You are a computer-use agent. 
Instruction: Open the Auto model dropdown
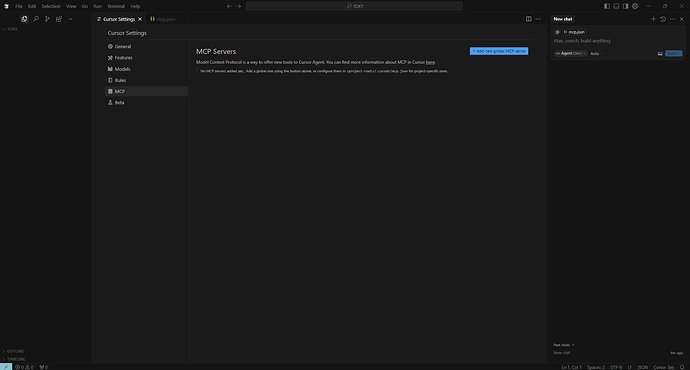click(x=596, y=54)
